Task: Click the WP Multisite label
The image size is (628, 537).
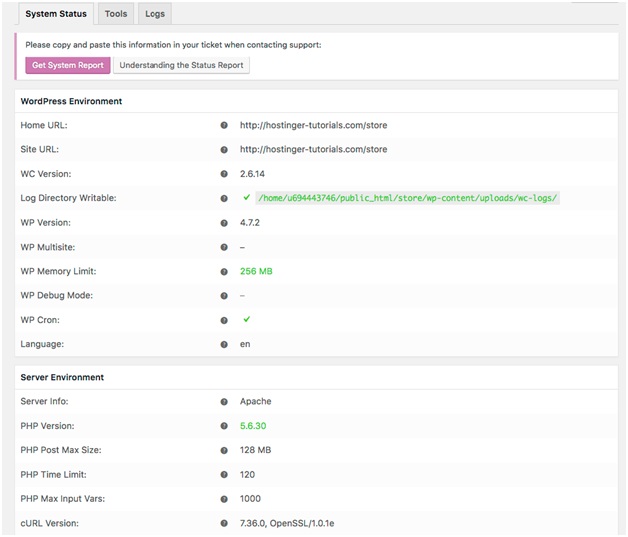Action: click(x=48, y=247)
